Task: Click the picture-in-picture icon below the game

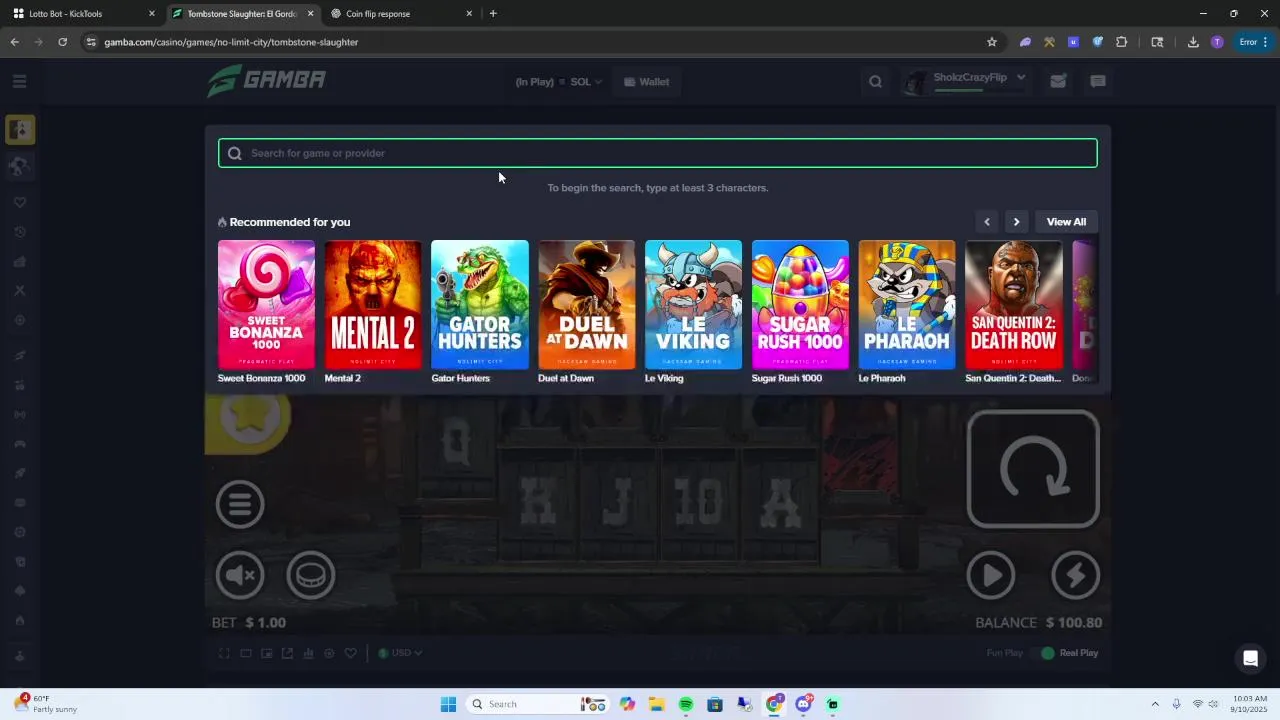Action: point(266,653)
